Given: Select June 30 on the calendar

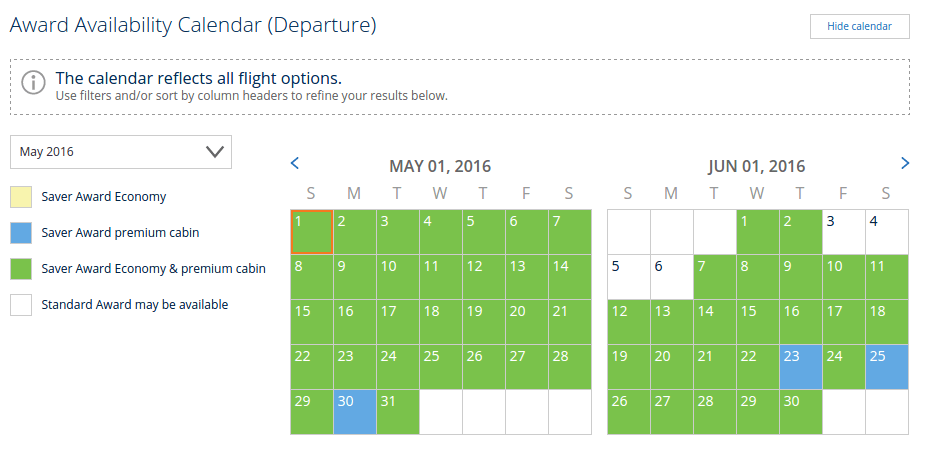Looking at the screenshot, I should (801, 412).
